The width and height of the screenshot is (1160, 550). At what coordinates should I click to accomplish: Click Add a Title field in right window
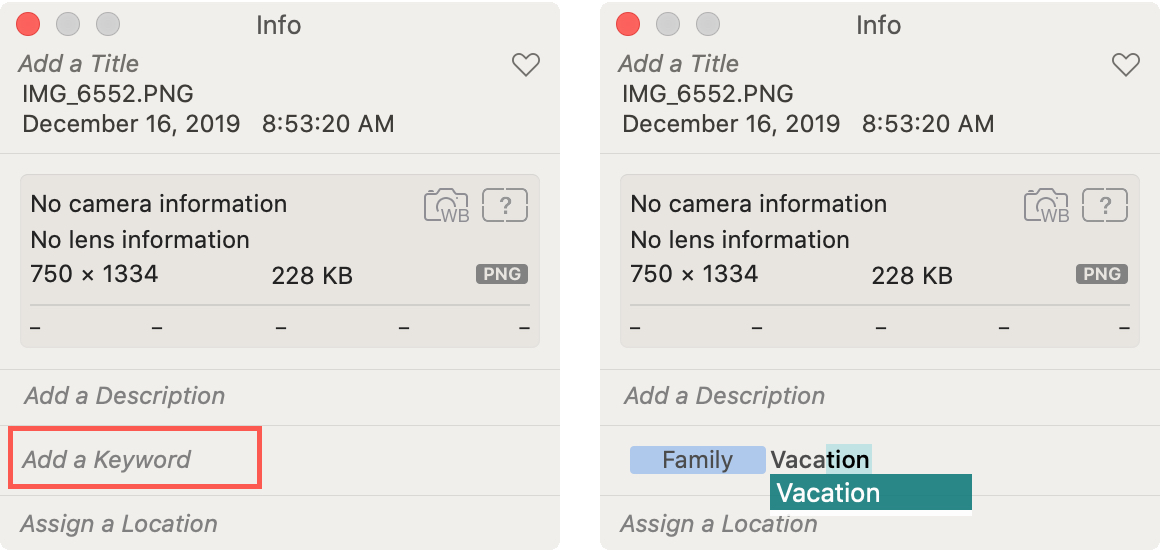coord(678,64)
